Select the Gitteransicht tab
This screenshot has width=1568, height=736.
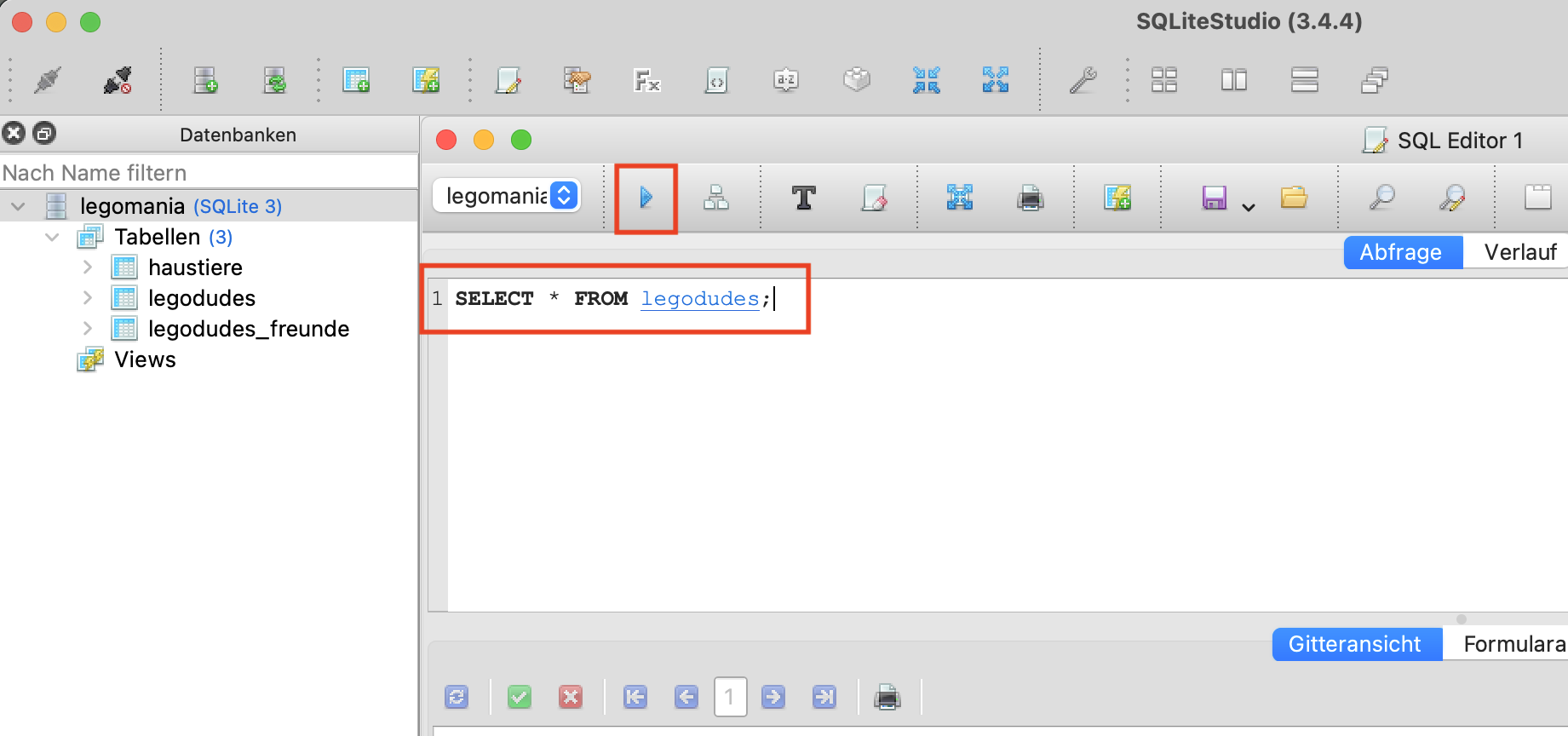(x=1354, y=644)
